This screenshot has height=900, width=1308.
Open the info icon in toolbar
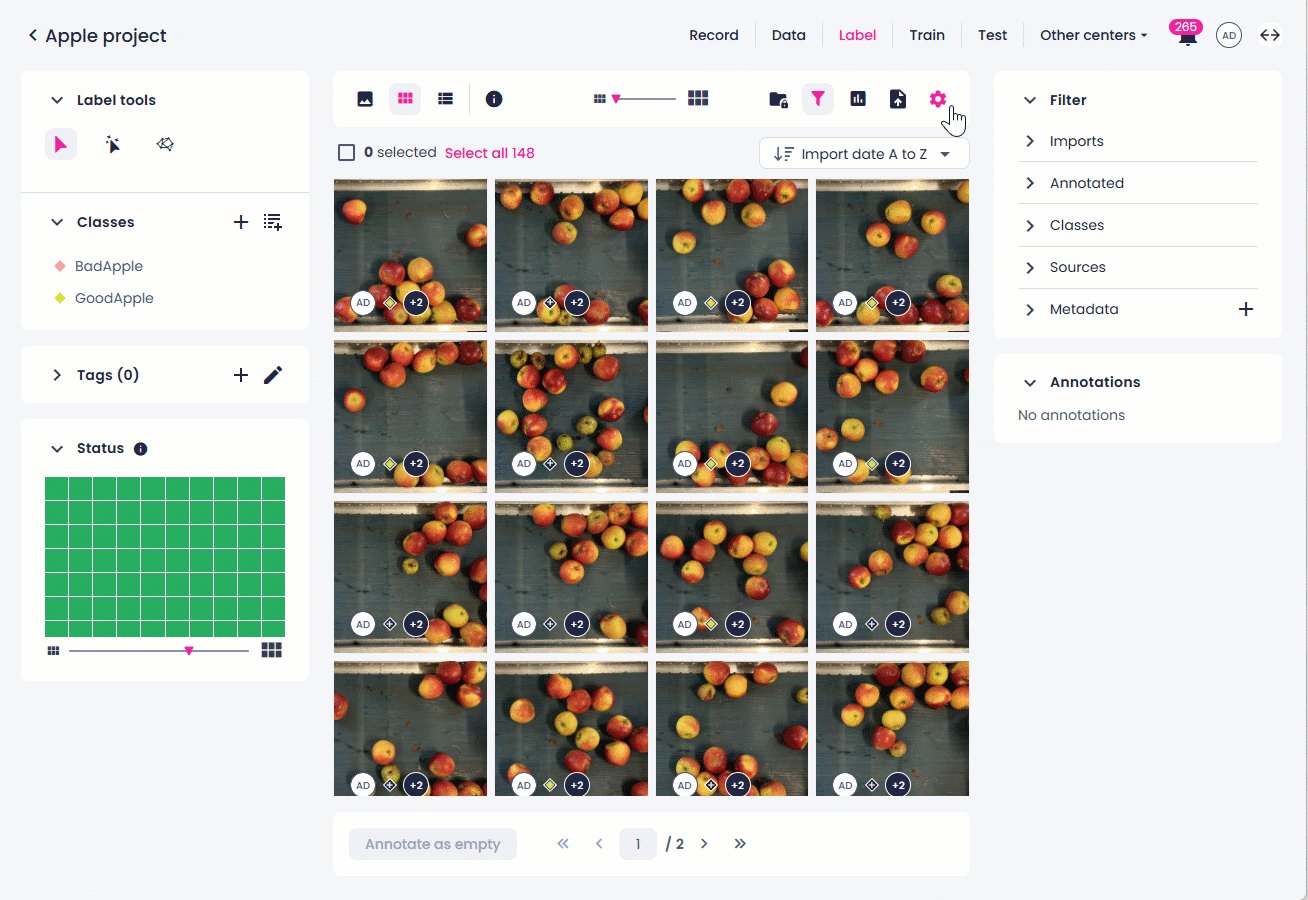[x=494, y=99]
